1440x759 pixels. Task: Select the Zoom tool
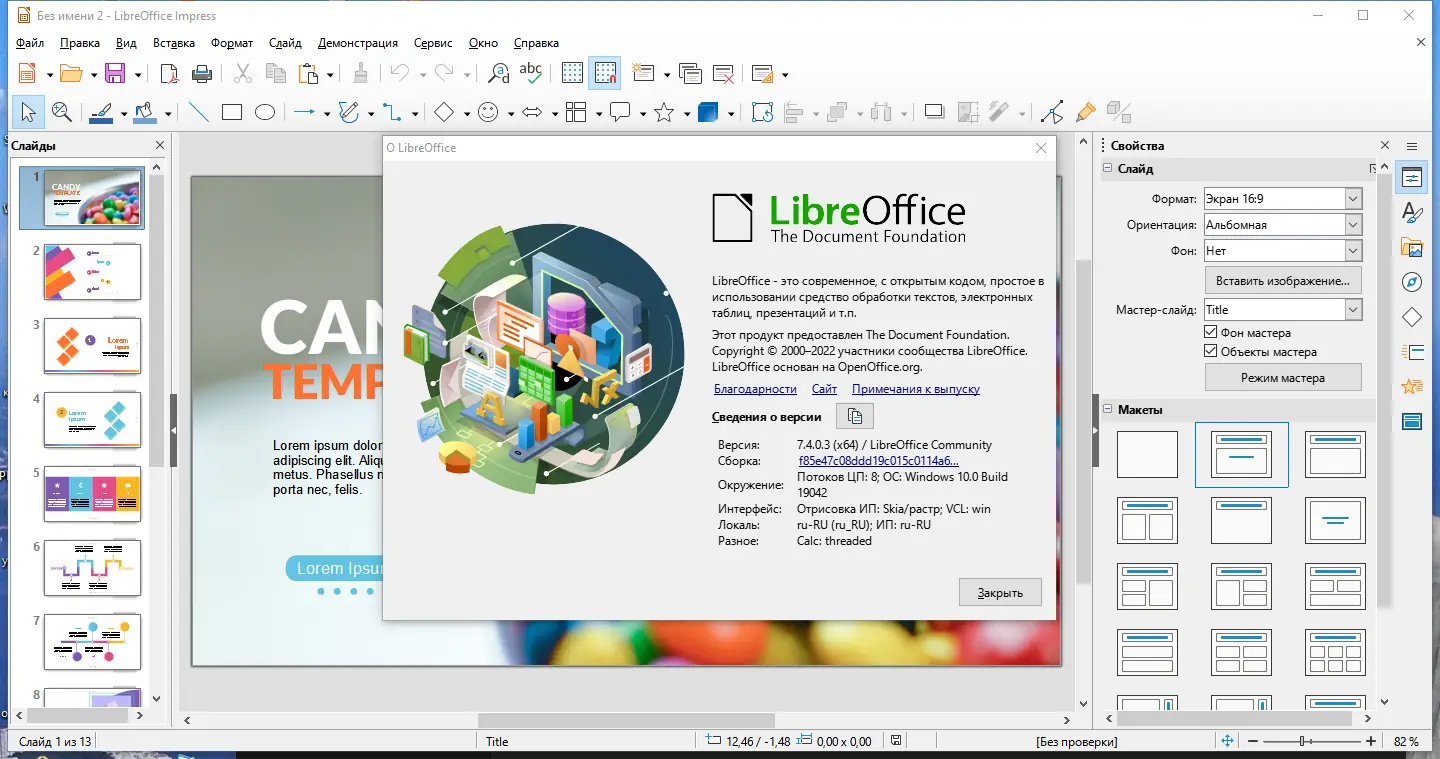(x=62, y=111)
